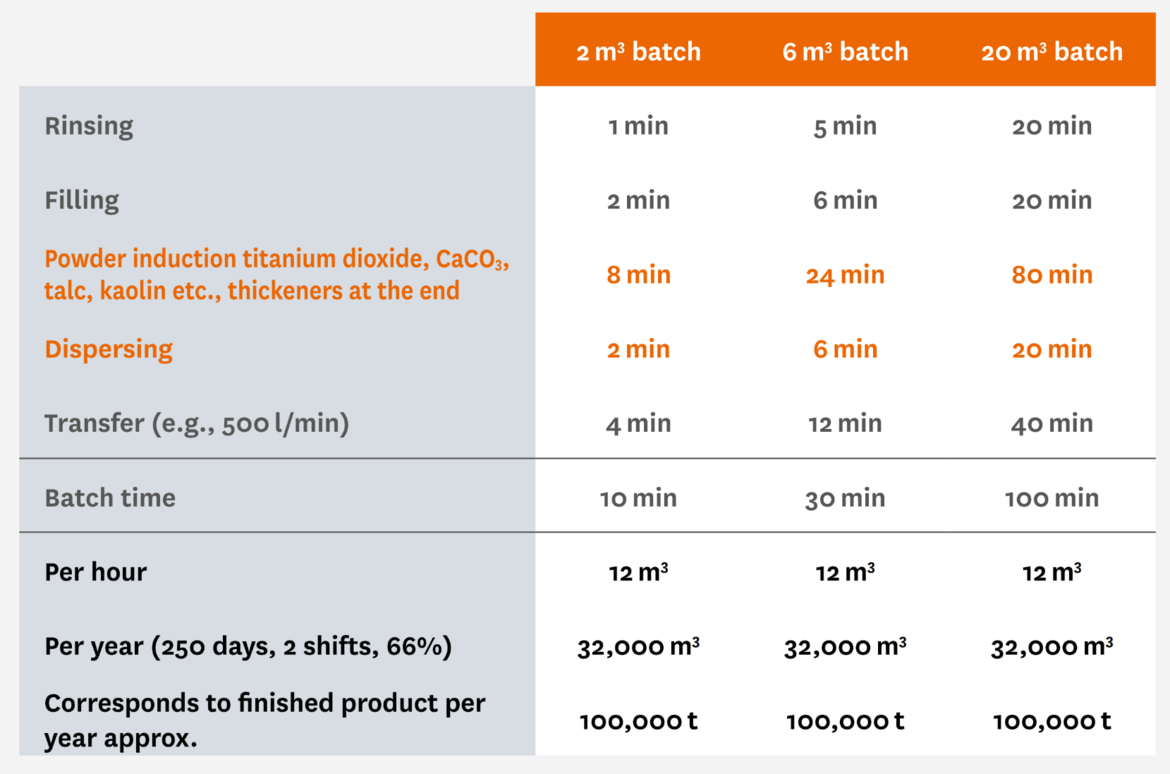
Task: Click the orange Dispersing row label
Action: coord(108,349)
